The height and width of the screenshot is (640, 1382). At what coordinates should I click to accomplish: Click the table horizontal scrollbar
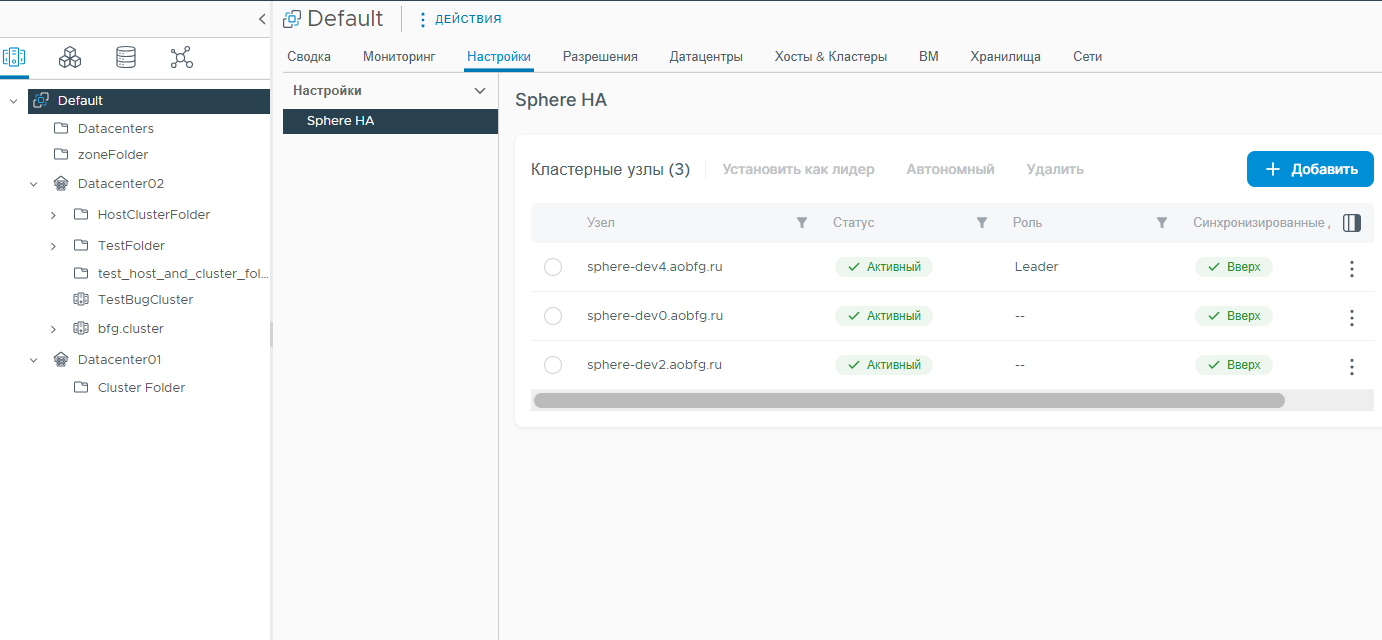click(x=909, y=400)
